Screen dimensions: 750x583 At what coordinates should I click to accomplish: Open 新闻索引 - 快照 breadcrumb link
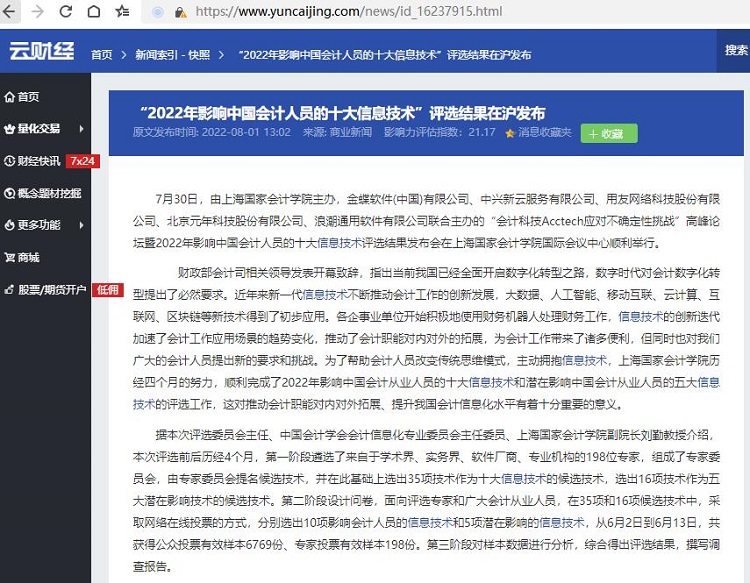173,54
